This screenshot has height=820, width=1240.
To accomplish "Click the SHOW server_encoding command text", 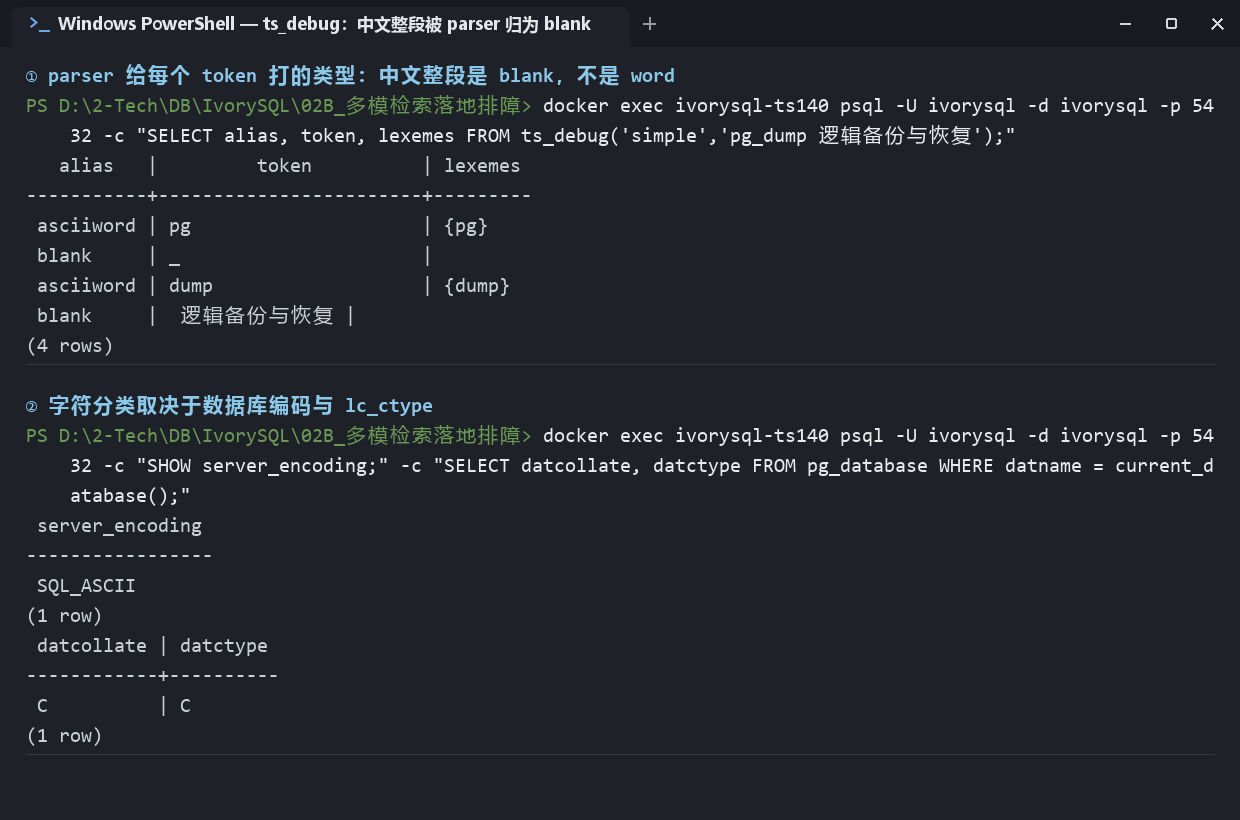I will tap(257, 466).
